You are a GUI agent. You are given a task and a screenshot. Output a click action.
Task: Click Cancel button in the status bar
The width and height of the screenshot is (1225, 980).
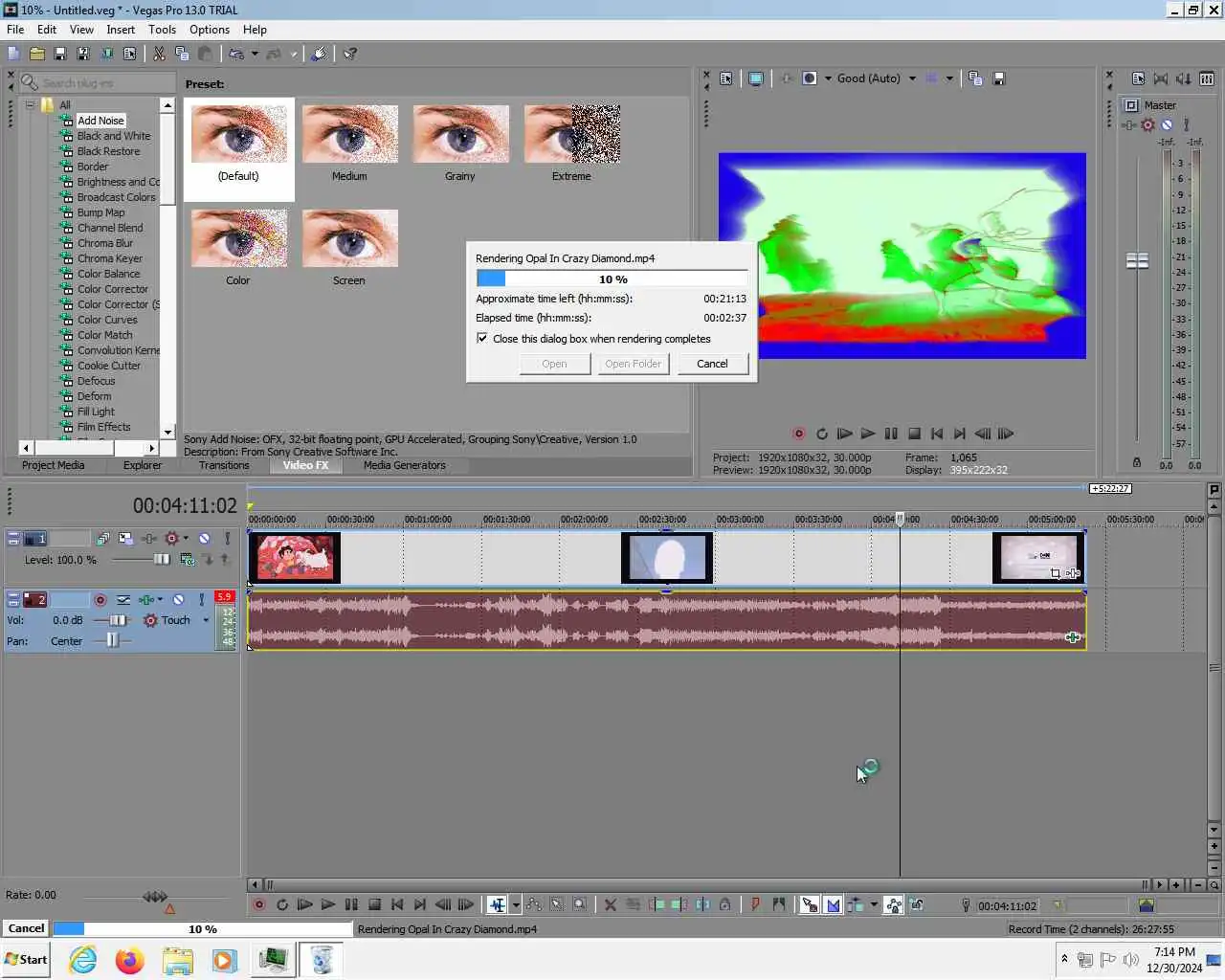(x=26, y=928)
